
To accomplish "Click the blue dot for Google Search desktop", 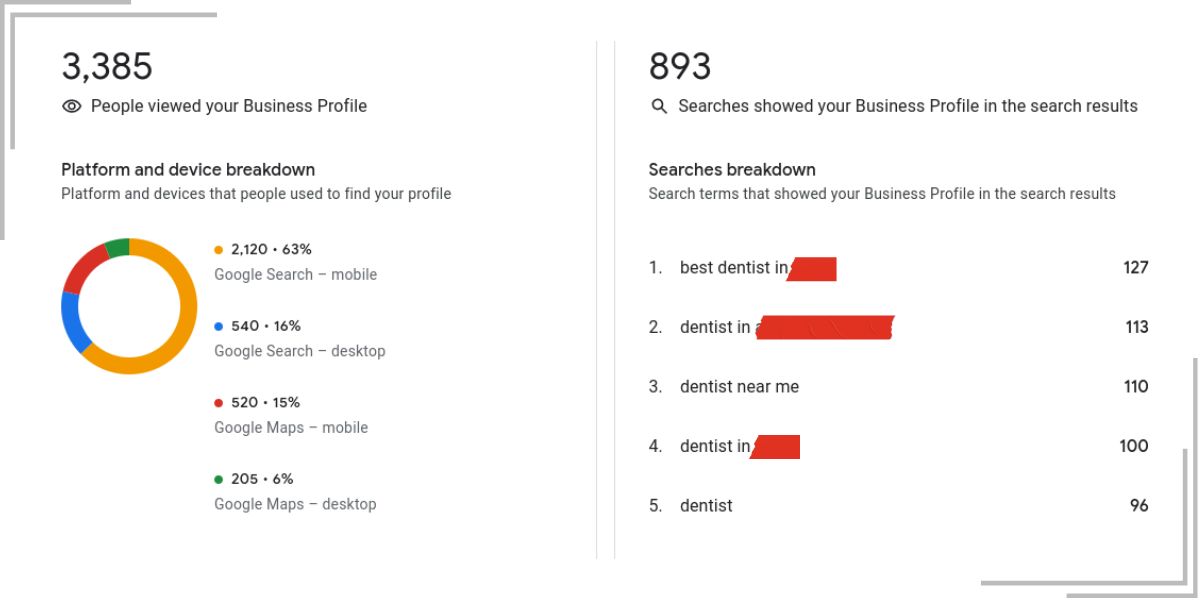I will point(219,326).
